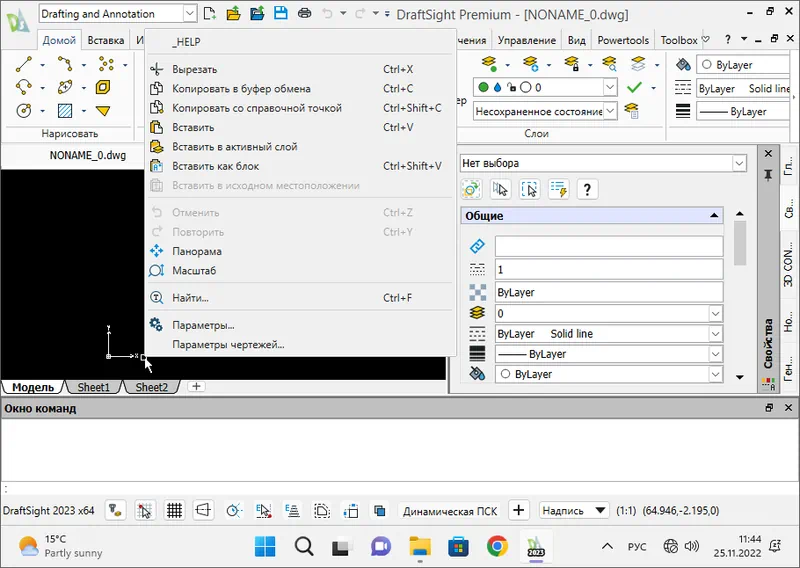Click the plus button beside Динамическая ПСК
The image size is (800, 568).
pos(518,510)
